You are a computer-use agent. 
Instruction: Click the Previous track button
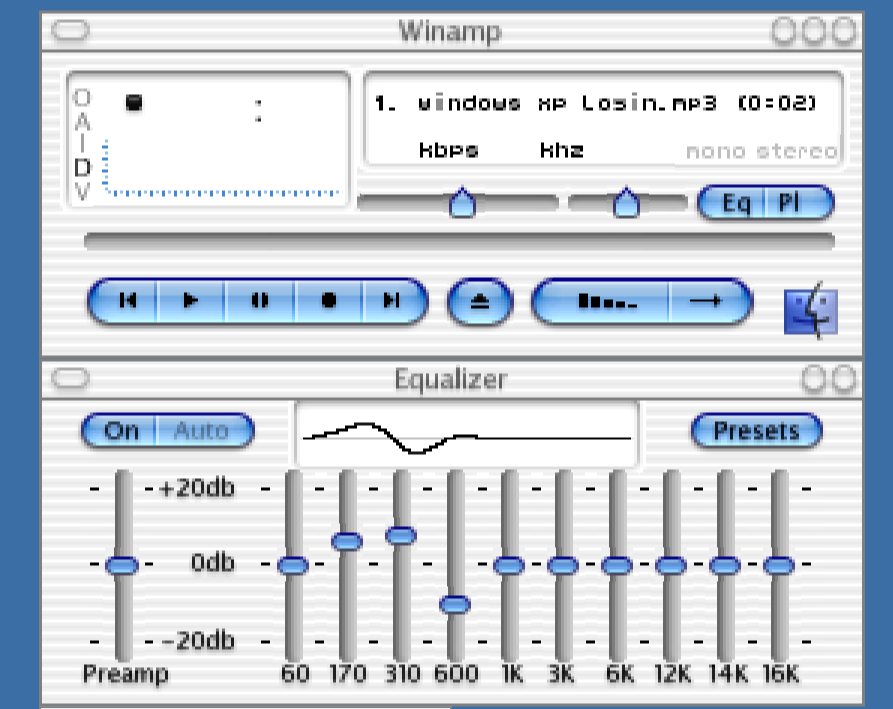tap(127, 301)
